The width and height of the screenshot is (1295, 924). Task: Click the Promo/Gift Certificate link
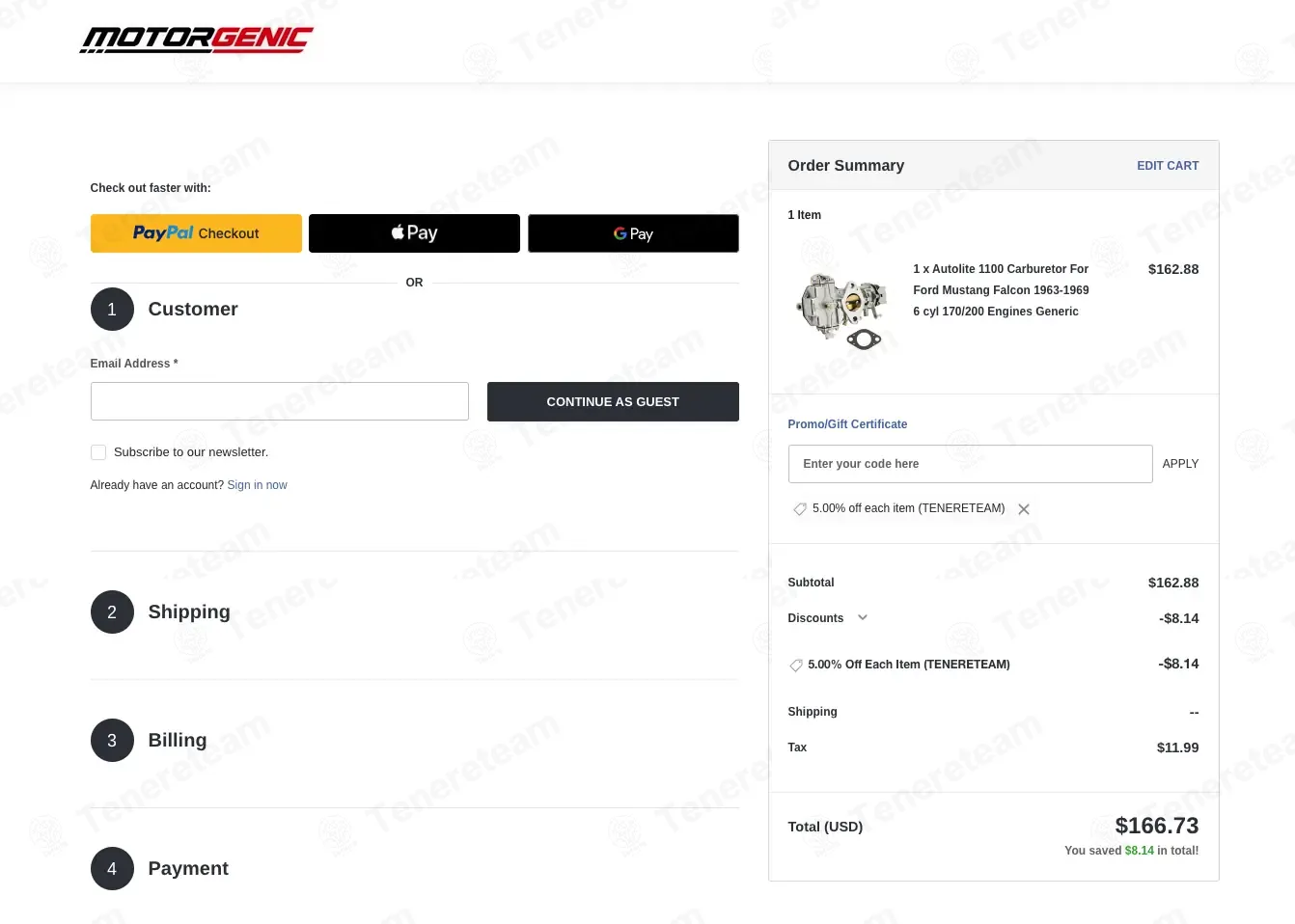tap(847, 424)
